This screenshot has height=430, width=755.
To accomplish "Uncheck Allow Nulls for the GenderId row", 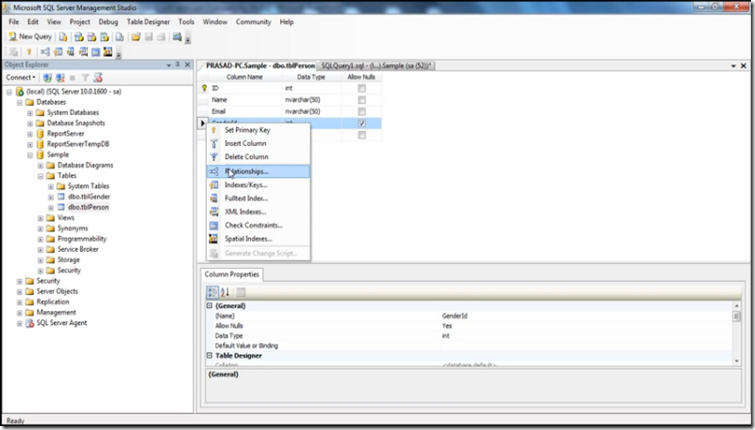I will click(362, 123).
